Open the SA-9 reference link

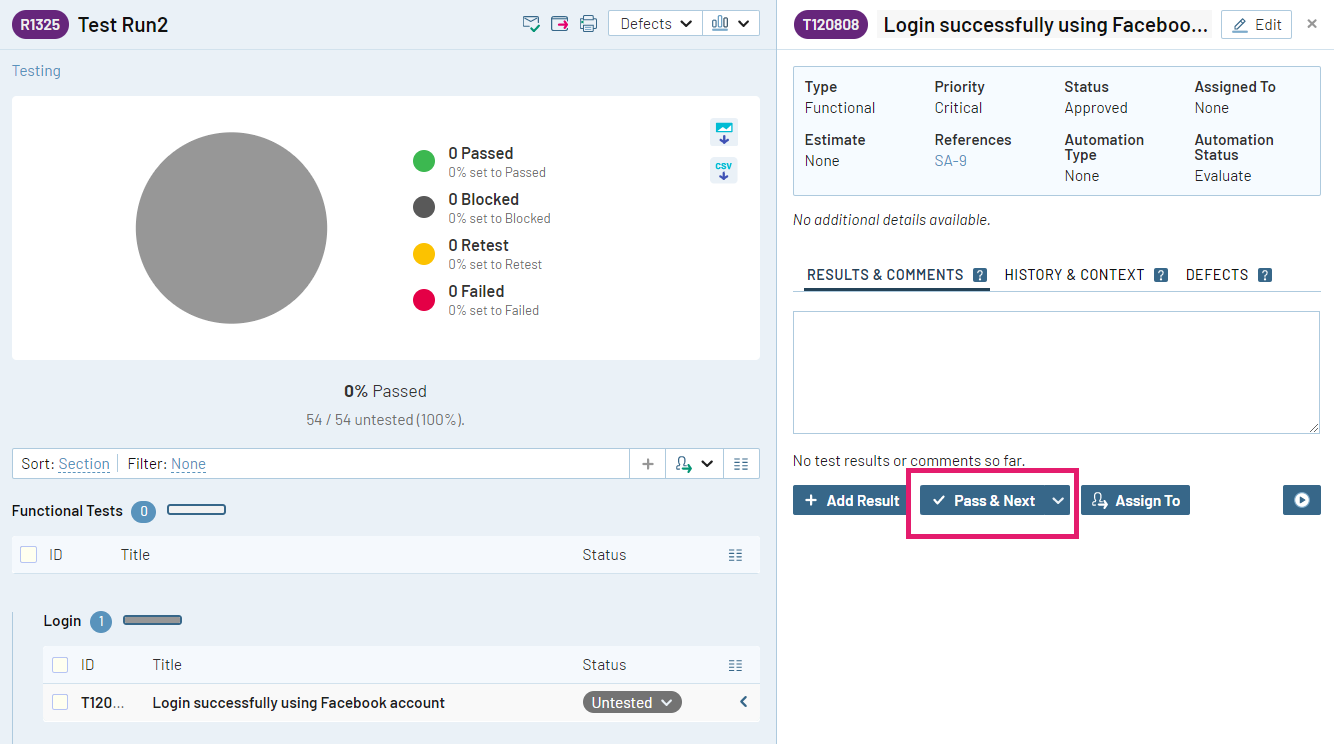click(x=950, y=161)
